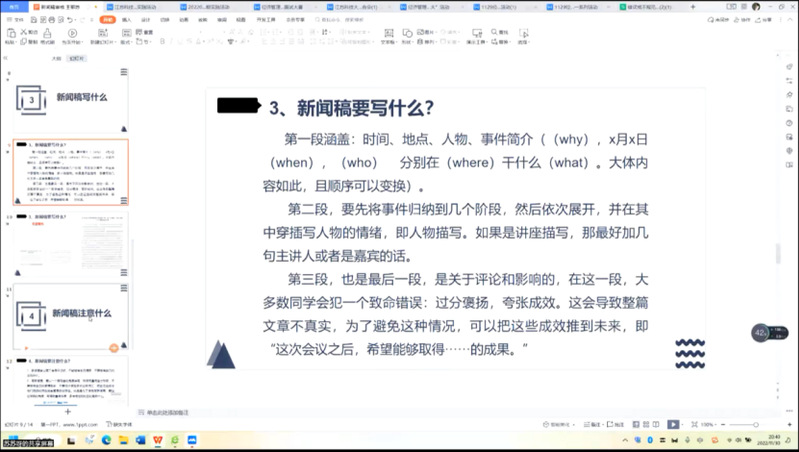Open Microsoft Edge from the taskbar

click(107, 439)
